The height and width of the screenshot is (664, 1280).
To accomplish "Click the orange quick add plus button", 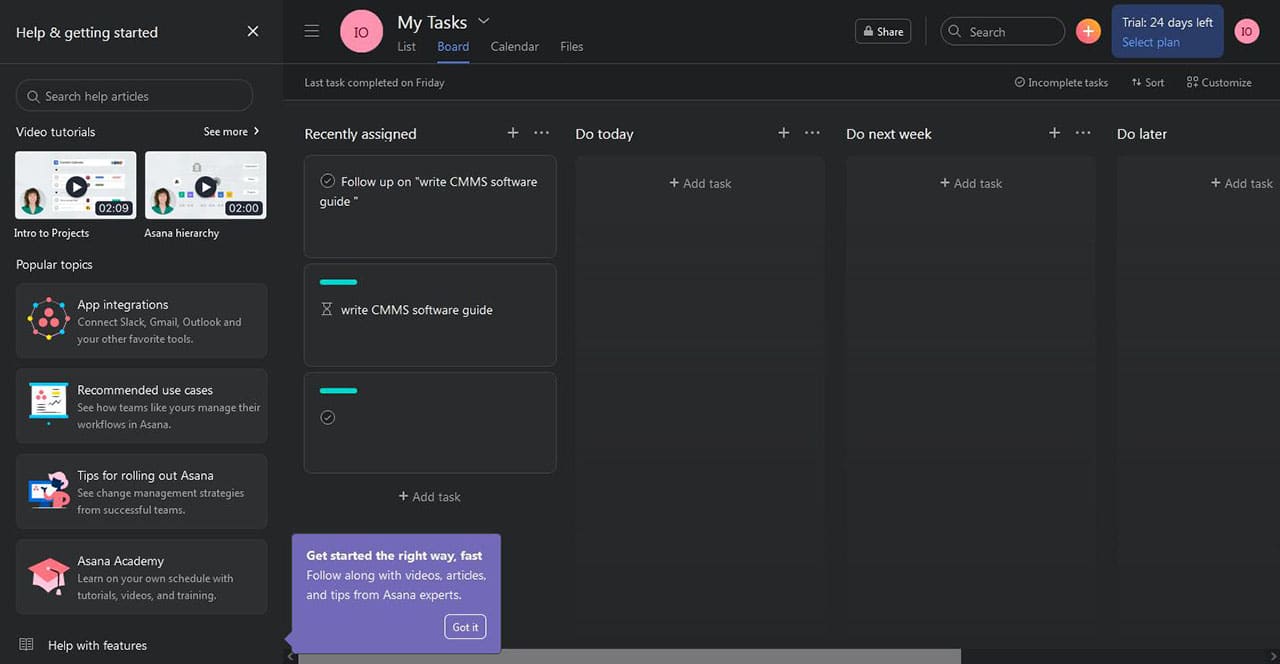I will pos(1088,32).
